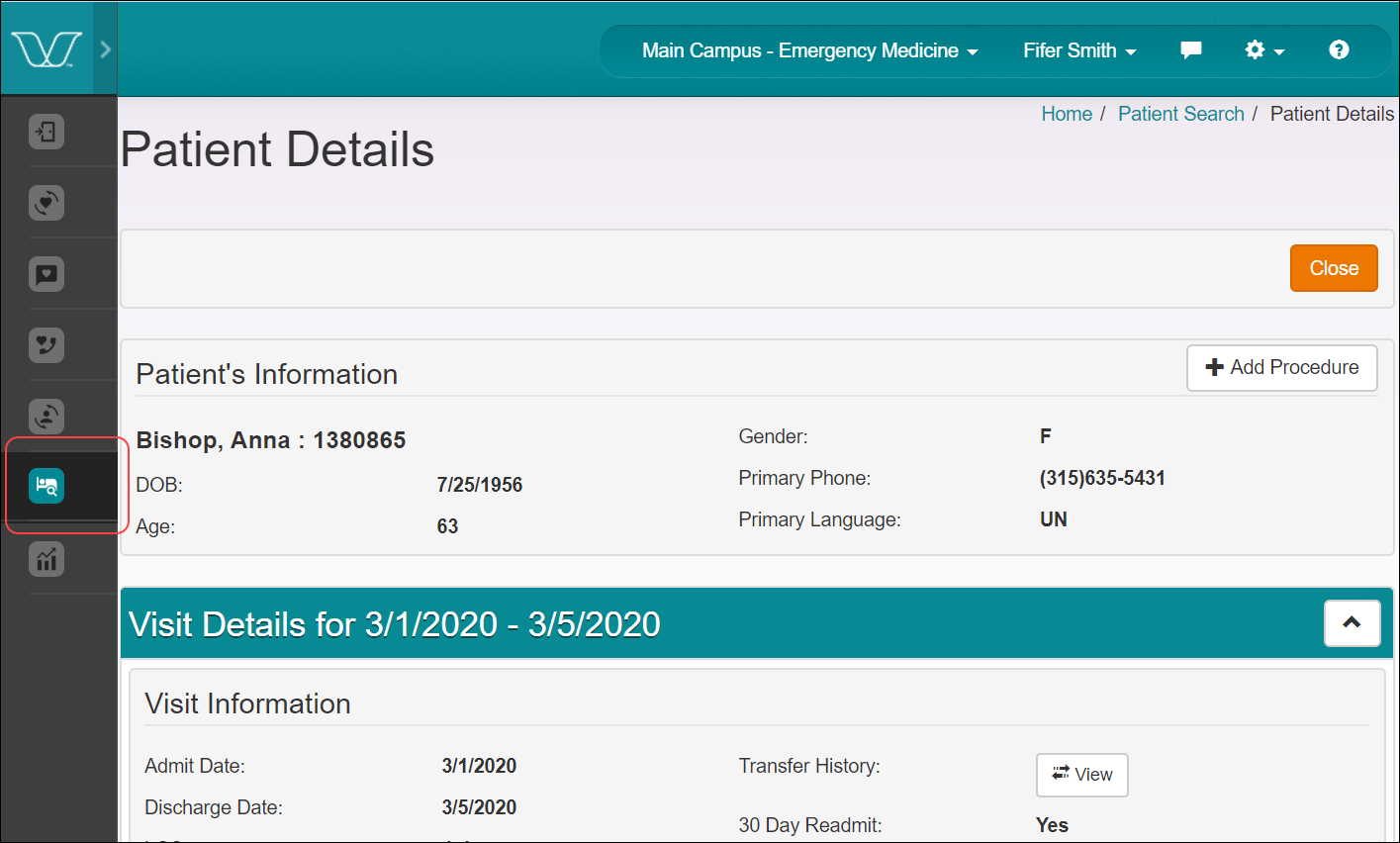Click the door entry icon in sidebar
The height and width of the screenshot is (843, 1400).
(47, 132)
